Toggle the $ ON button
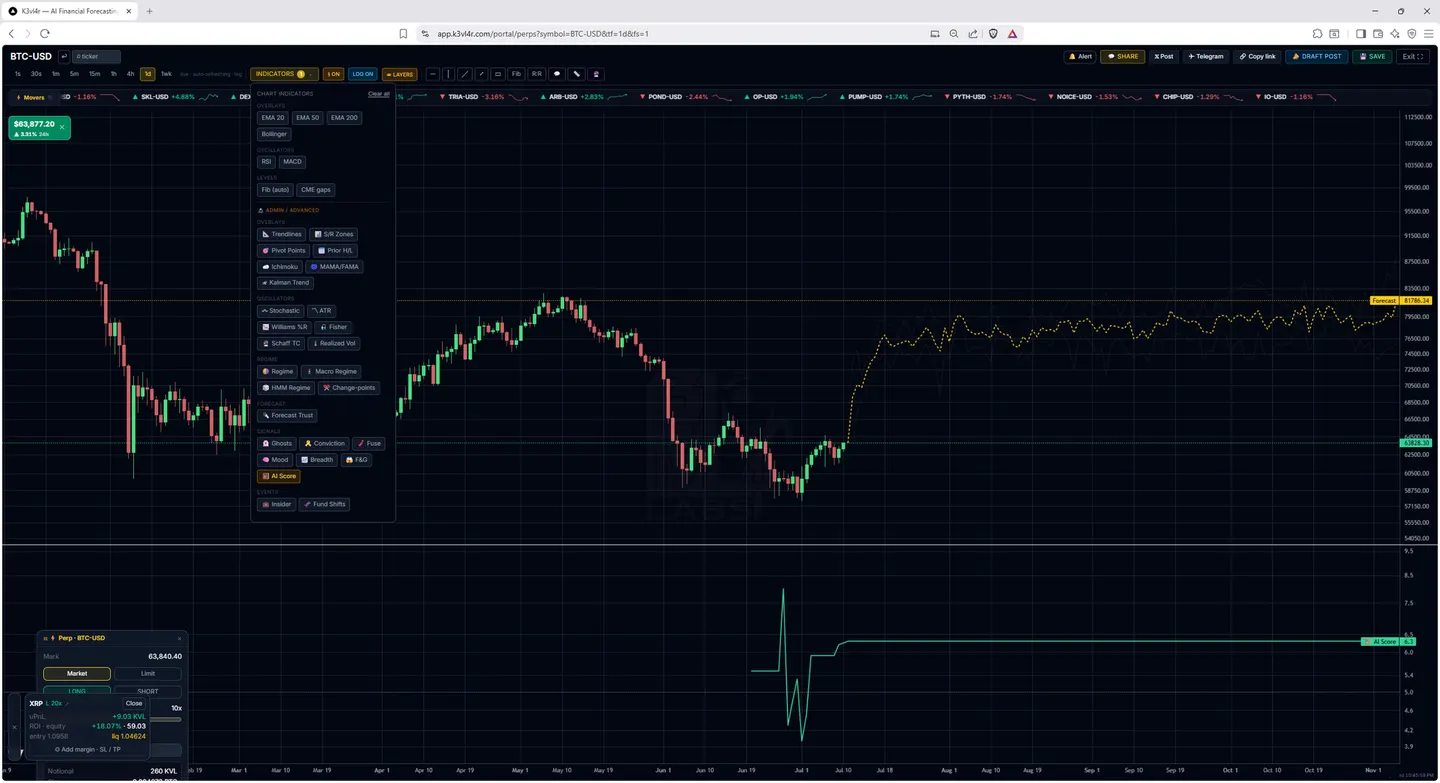This screenshot has height=783, width=1440. point(334,74)
